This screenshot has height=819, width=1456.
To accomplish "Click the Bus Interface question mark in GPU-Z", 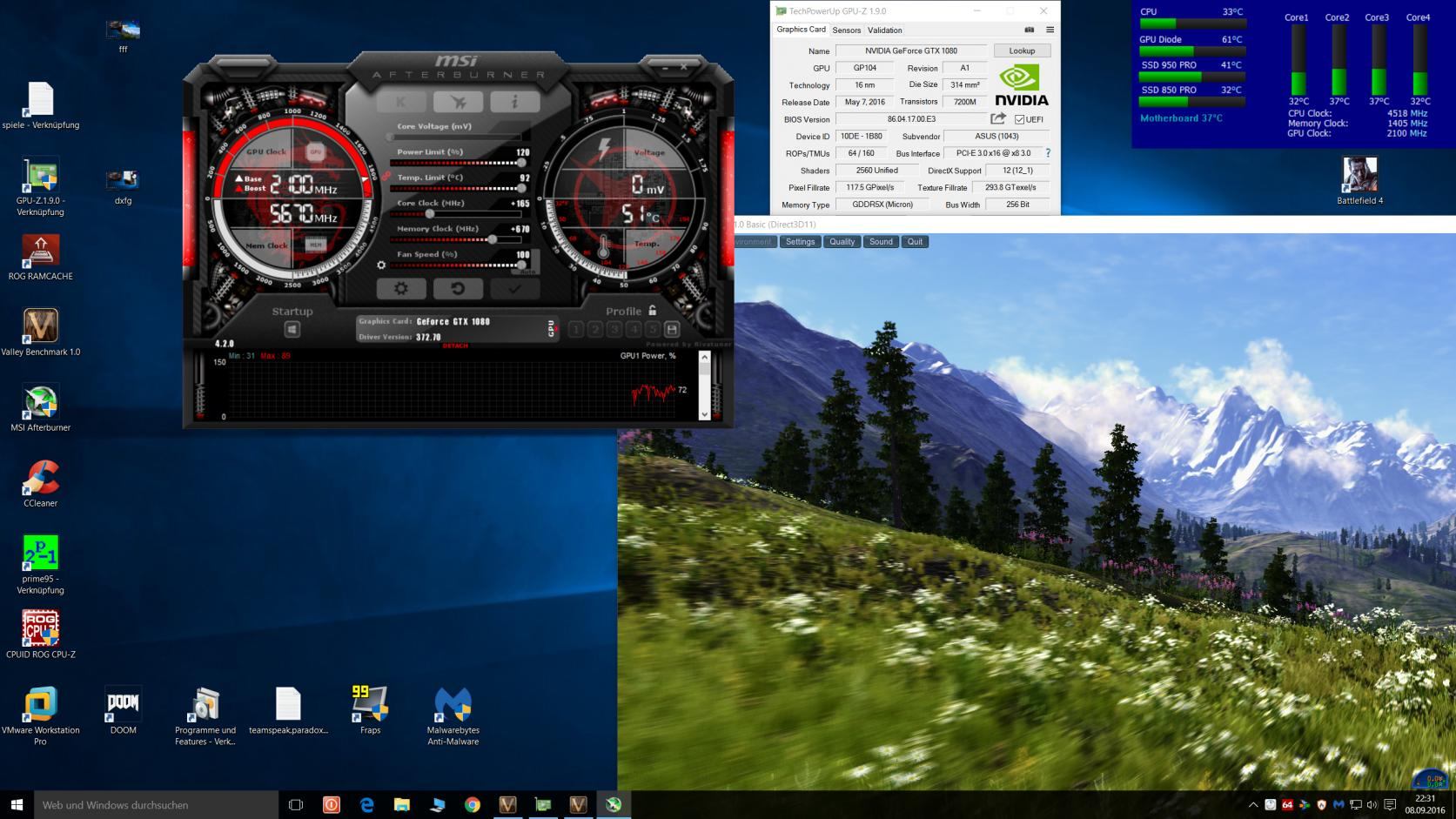I will tap(1048, 153).
